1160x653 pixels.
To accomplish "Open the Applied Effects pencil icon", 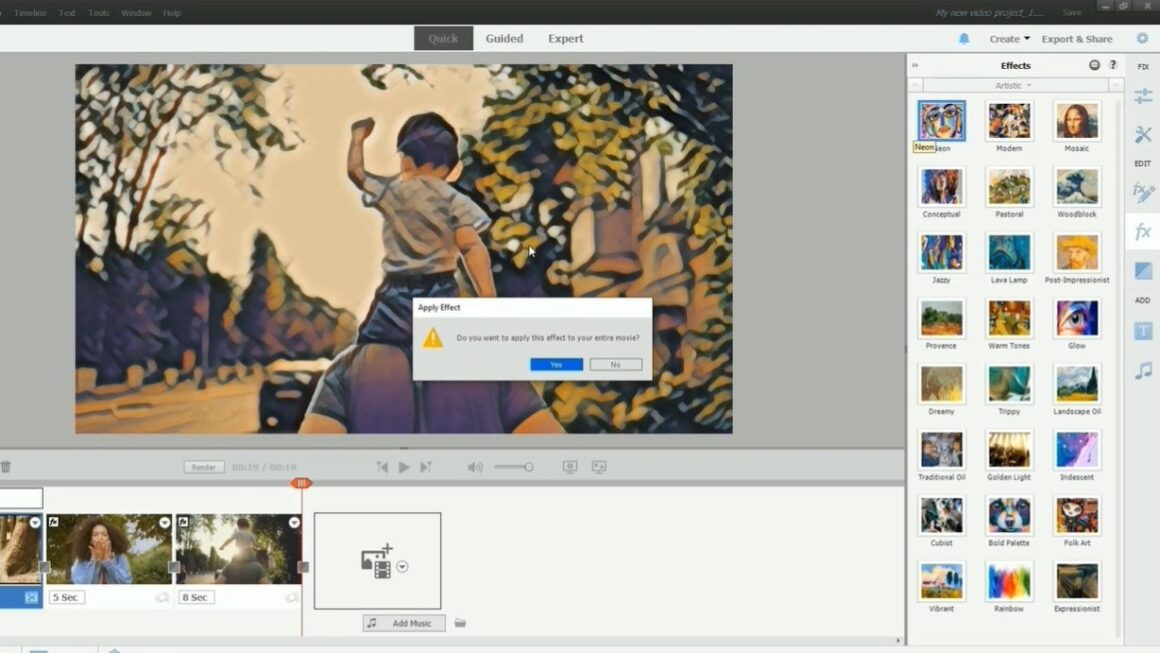I will (1143, 192).
